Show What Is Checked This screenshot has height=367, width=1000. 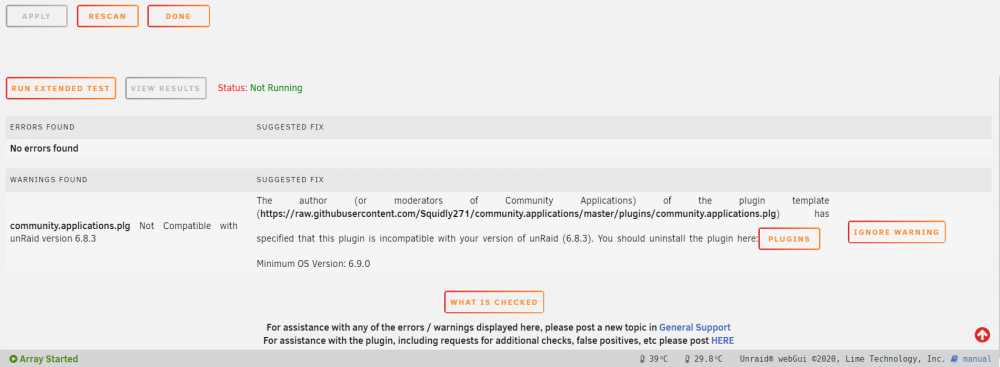[494, 302]
